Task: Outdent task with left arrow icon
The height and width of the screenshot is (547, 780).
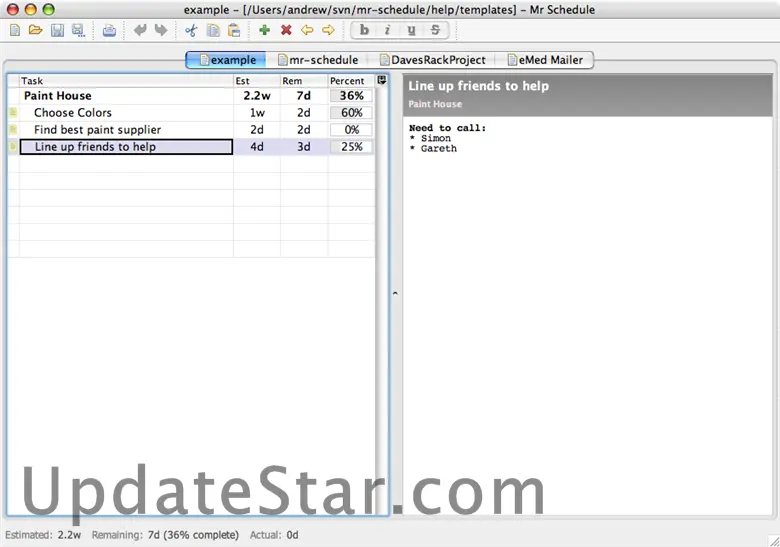Action: [307, 30]
